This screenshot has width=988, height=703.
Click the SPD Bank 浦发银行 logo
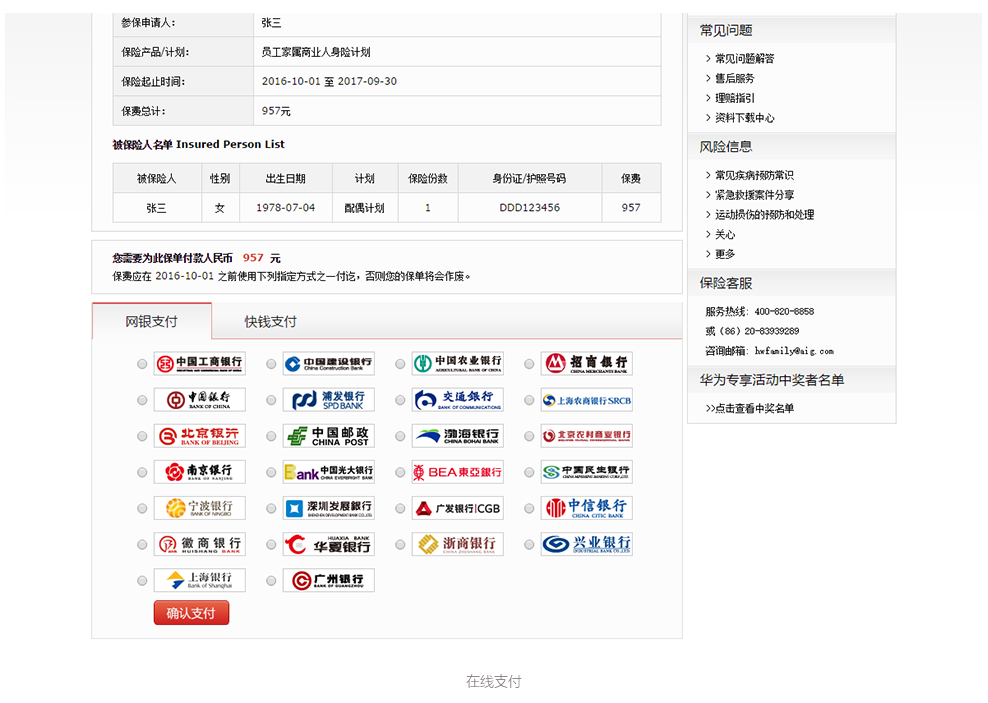[x=328, y=400]
